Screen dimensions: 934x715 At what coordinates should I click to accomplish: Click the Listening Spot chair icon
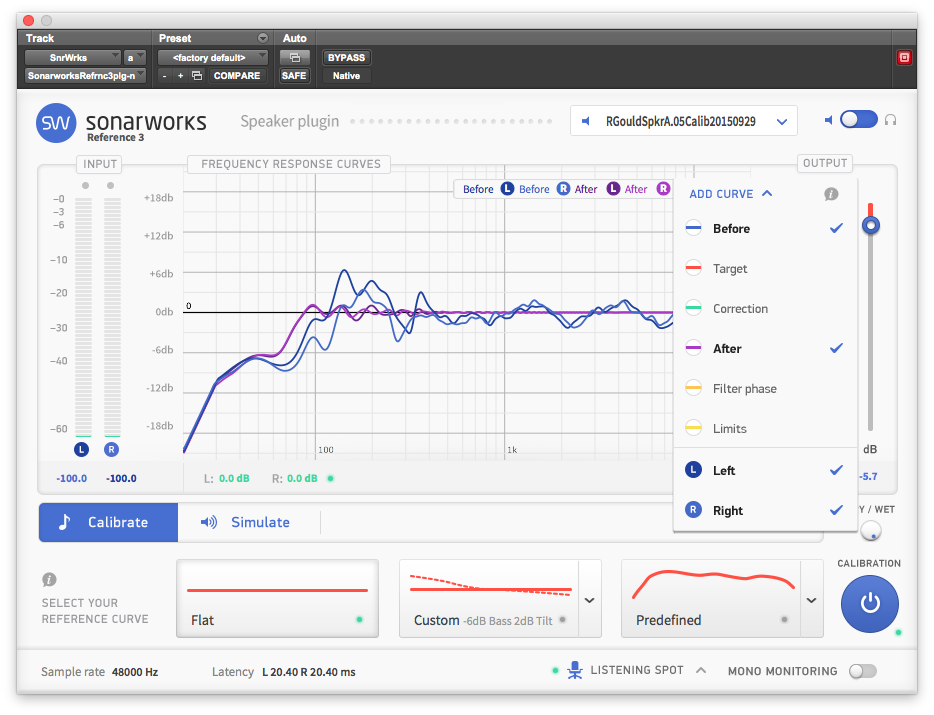tap(575, 670)
